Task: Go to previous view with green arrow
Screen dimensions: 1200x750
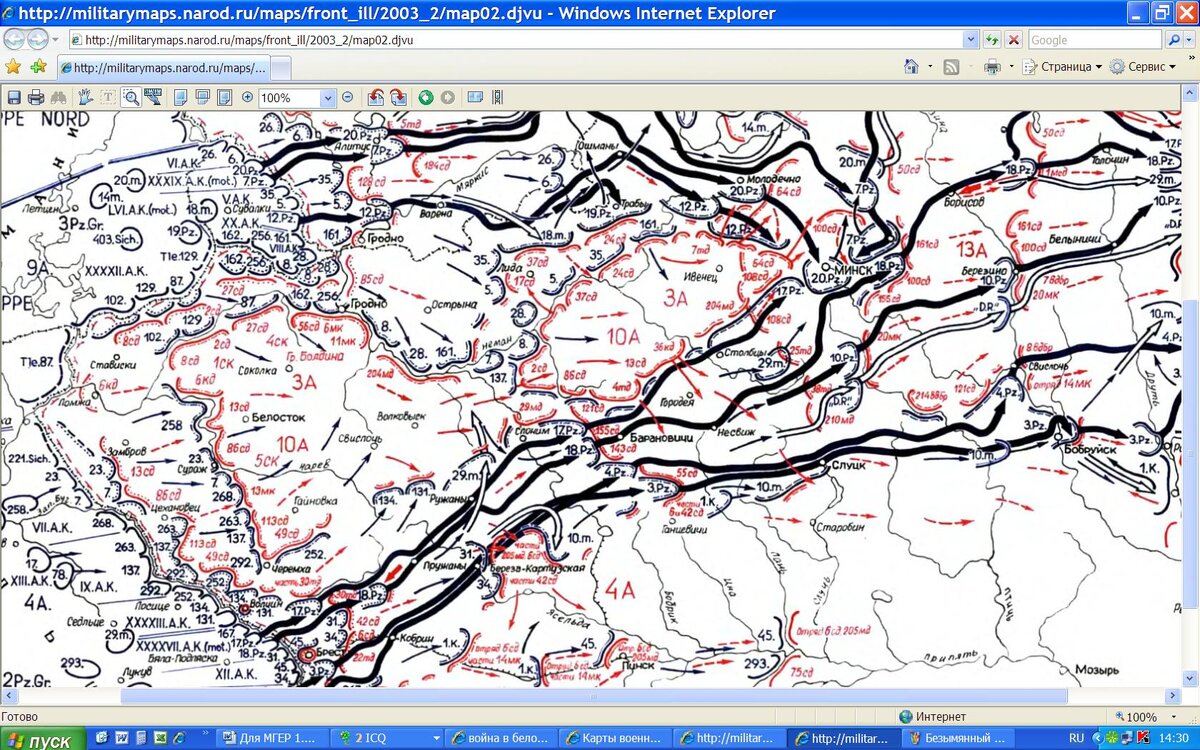Action: (x=425, y=98)
